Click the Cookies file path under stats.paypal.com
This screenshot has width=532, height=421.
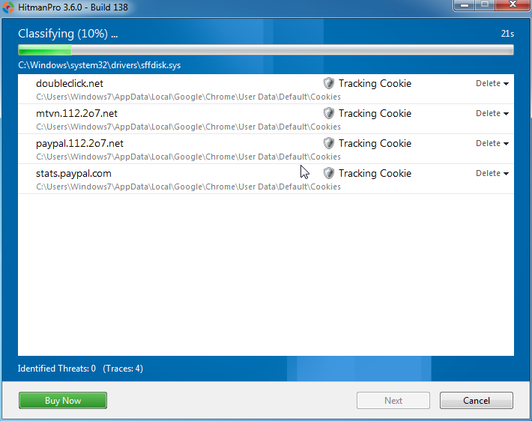coord(188,187)
